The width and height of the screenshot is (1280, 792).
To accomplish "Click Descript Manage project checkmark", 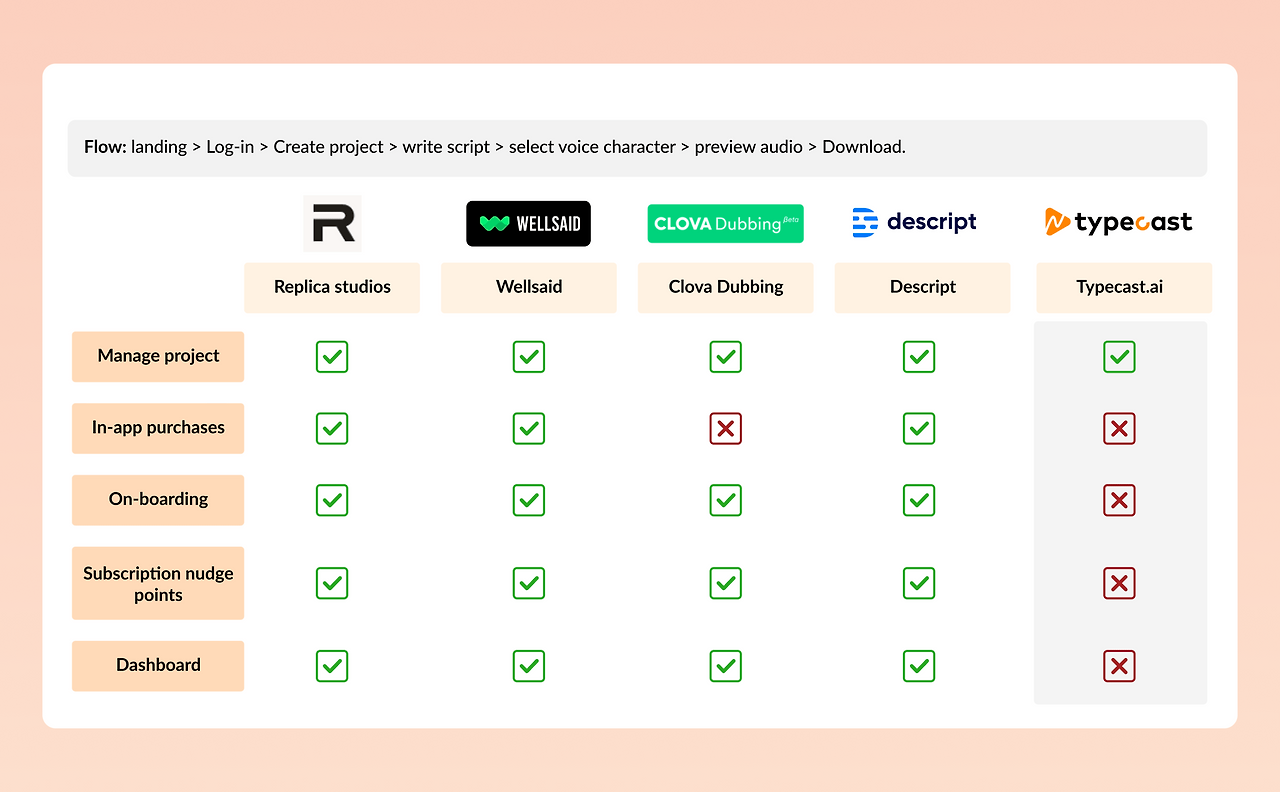I will pos(919,357).
